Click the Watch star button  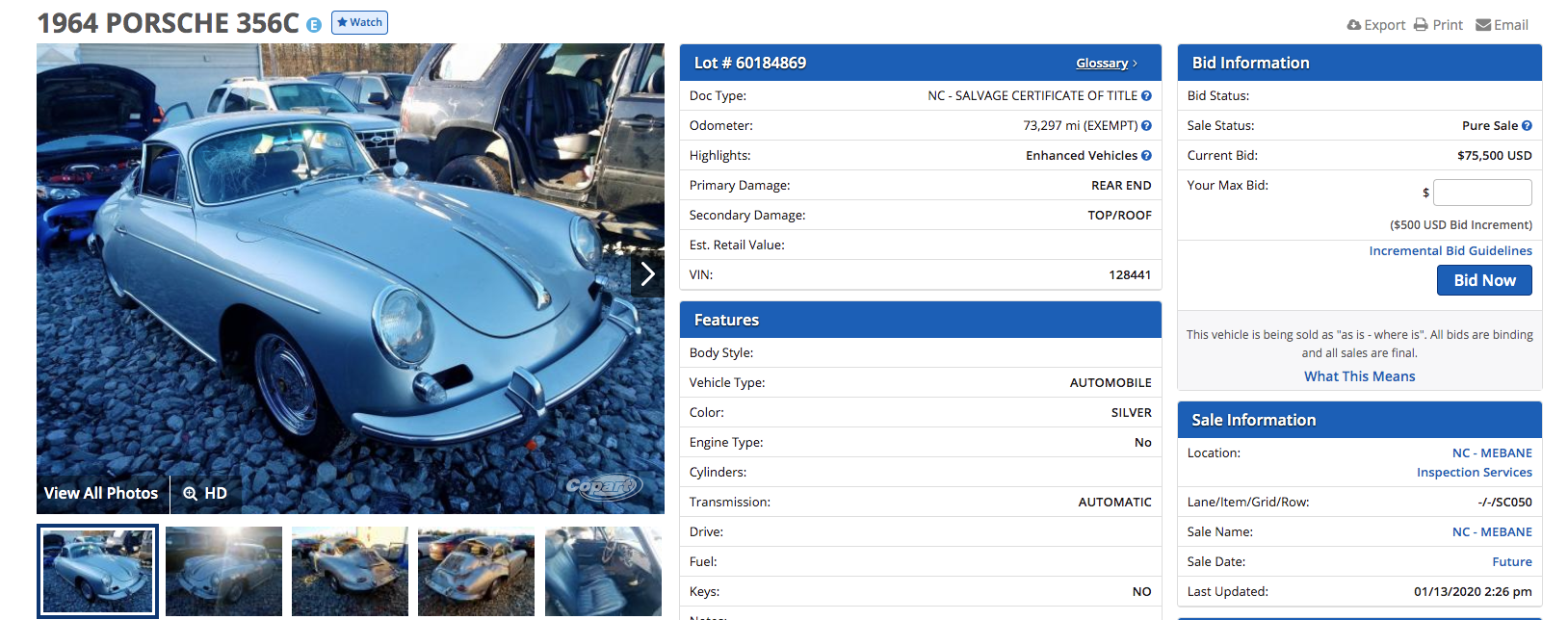359,22
